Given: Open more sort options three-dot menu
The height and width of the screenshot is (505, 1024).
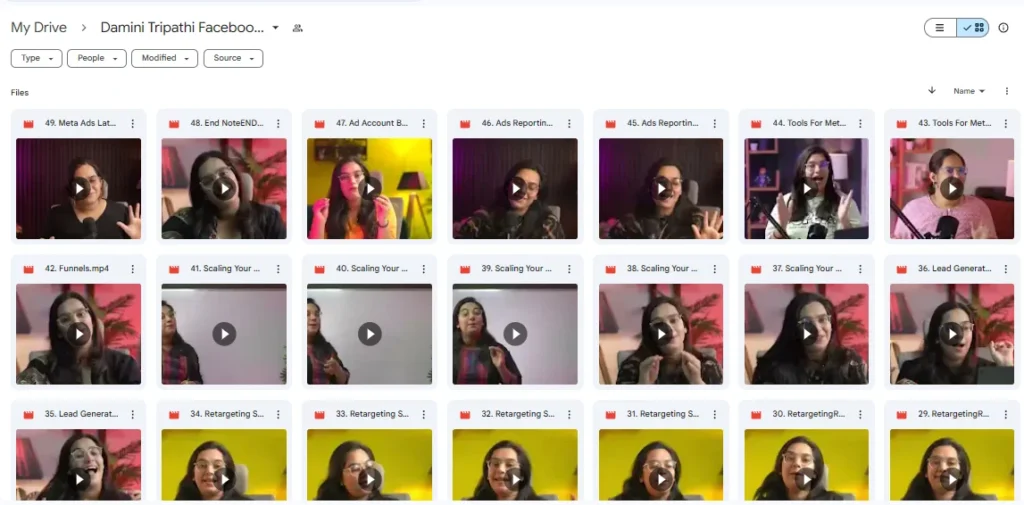Looking at the screenshot, I should [x=1006, y=91].
